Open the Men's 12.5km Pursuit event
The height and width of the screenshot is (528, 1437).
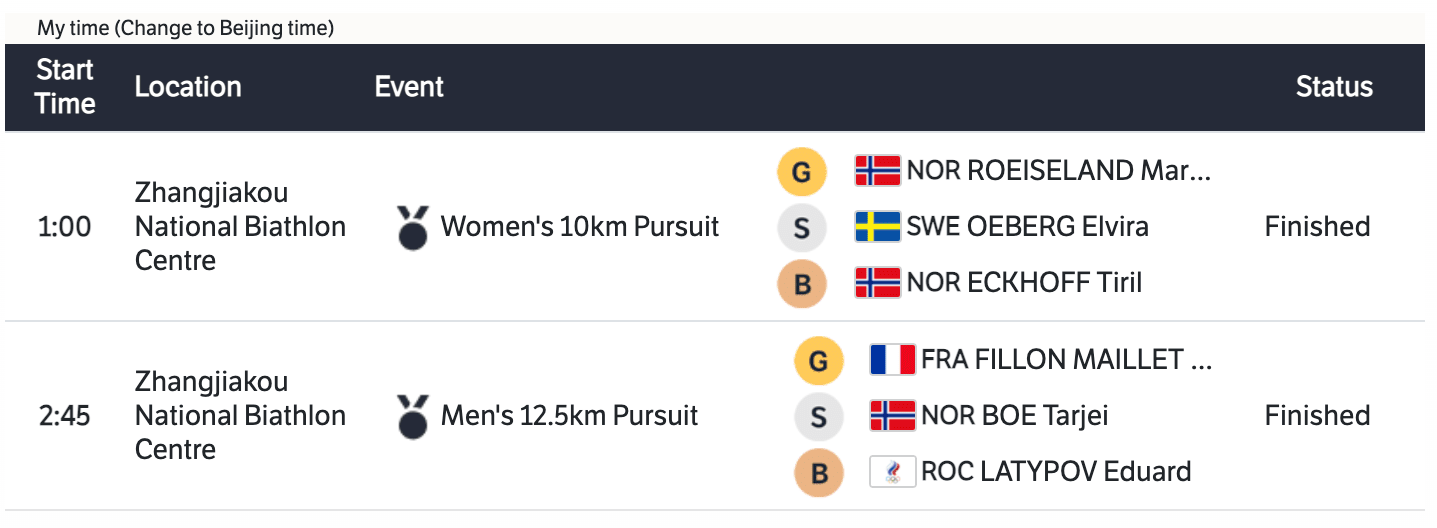pyautogui.click(x=569, y=416)
